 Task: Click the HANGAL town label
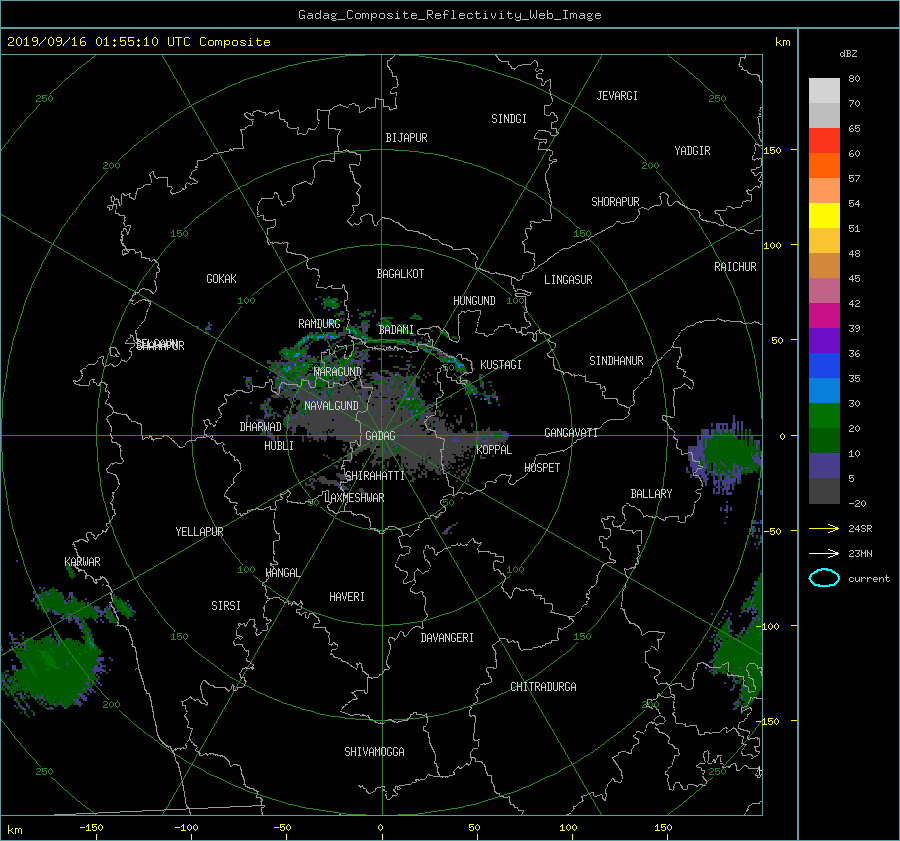click(282, 573)
